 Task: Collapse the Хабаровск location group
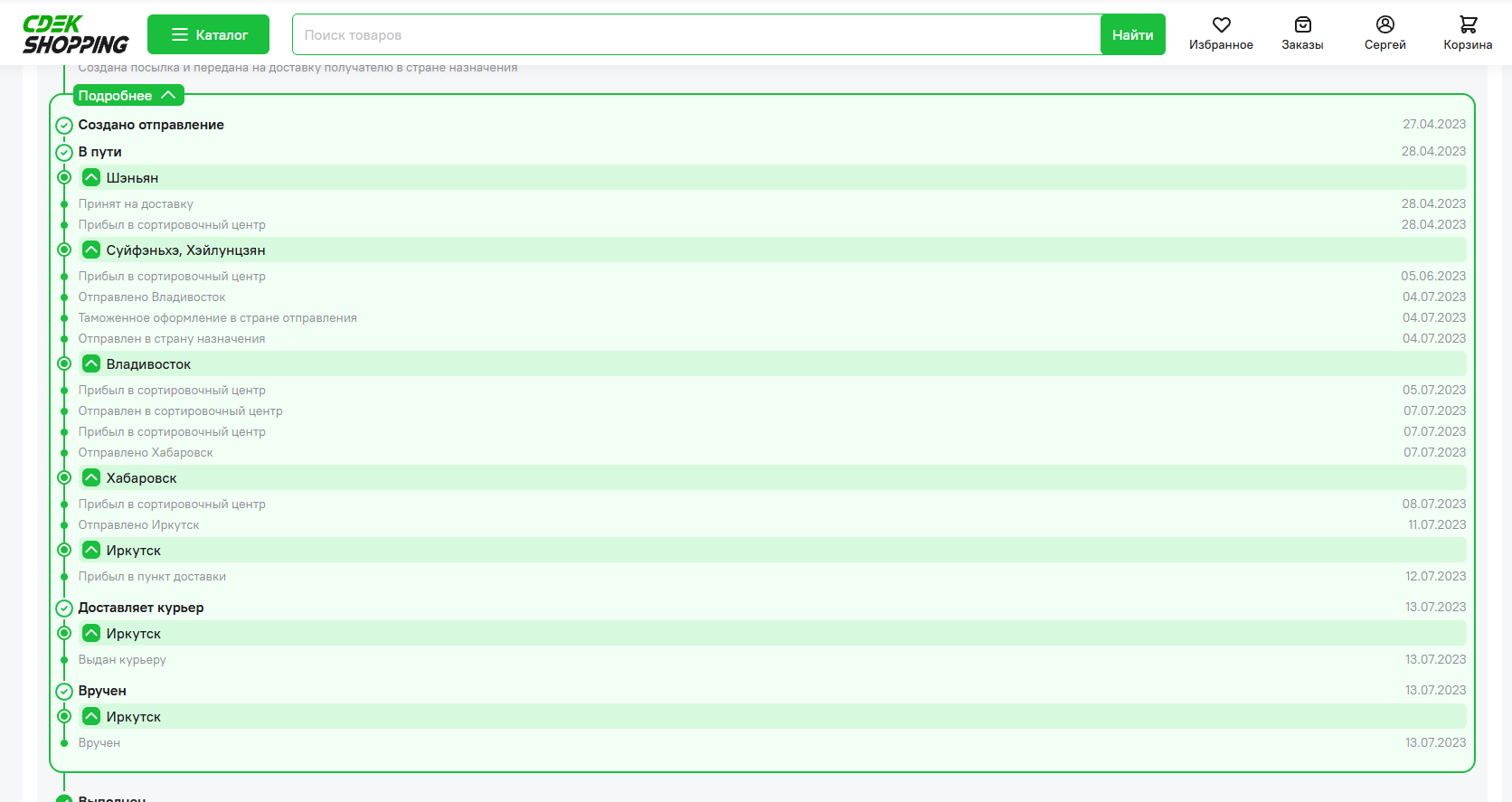(x=91, y=477)
